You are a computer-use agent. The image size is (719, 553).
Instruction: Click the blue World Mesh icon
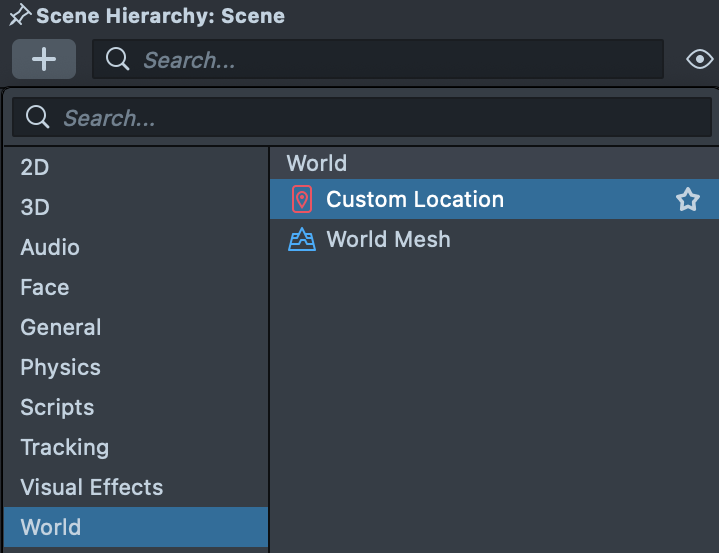(301, 240)
